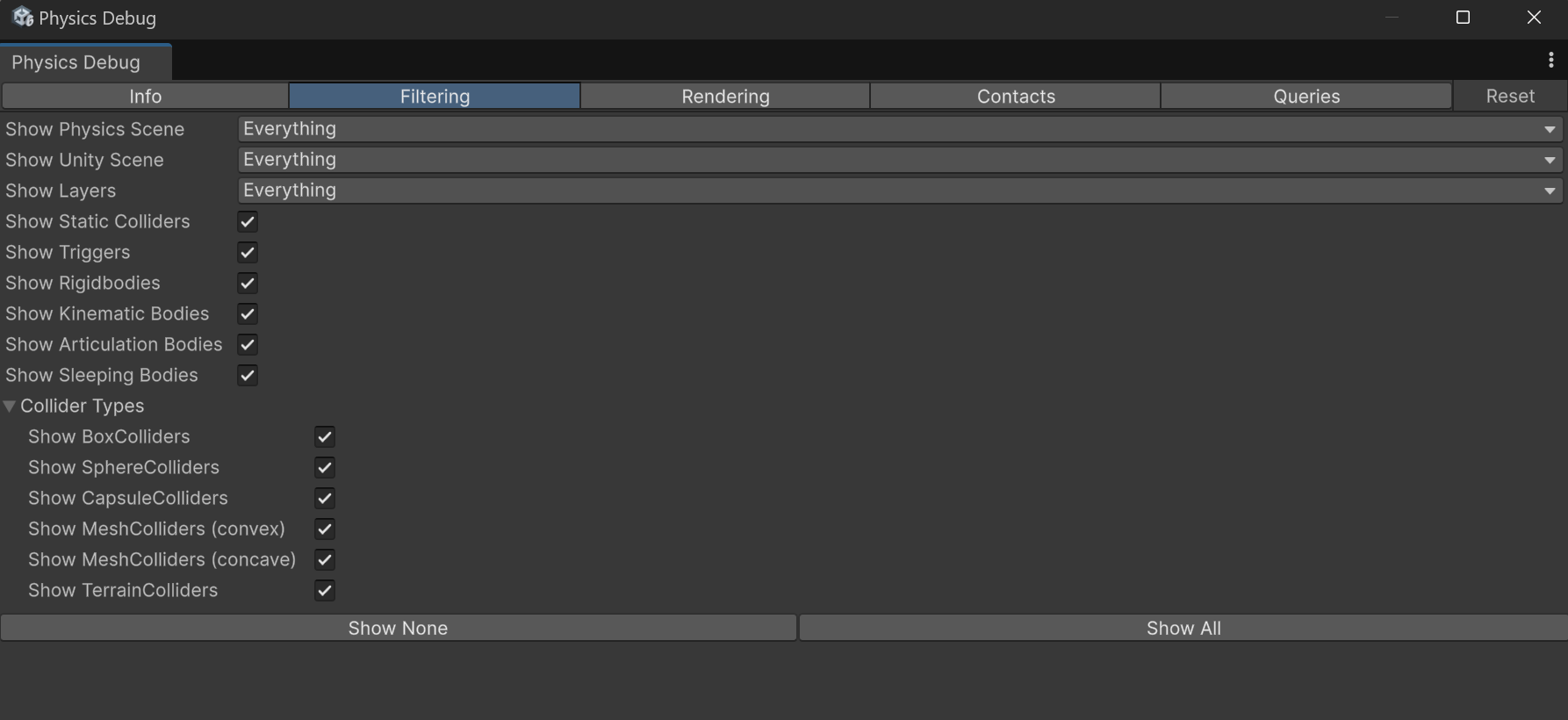Image resolution: width=1568 pixels, height=720 pixels.
Task: Select the Queries tab
Action: click(1306, 97)
